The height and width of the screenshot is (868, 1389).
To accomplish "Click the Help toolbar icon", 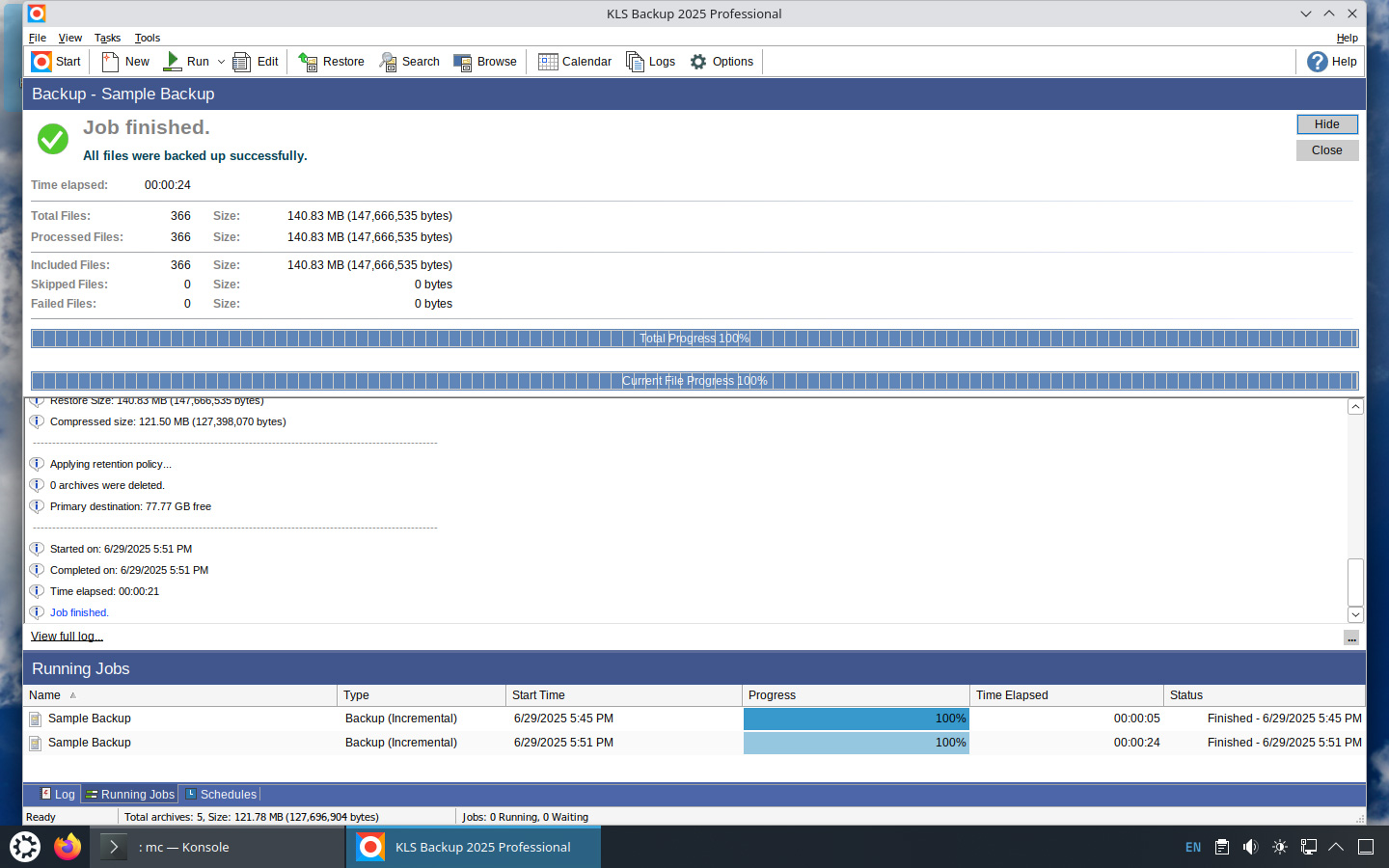I will click(x=1332, y=62).
